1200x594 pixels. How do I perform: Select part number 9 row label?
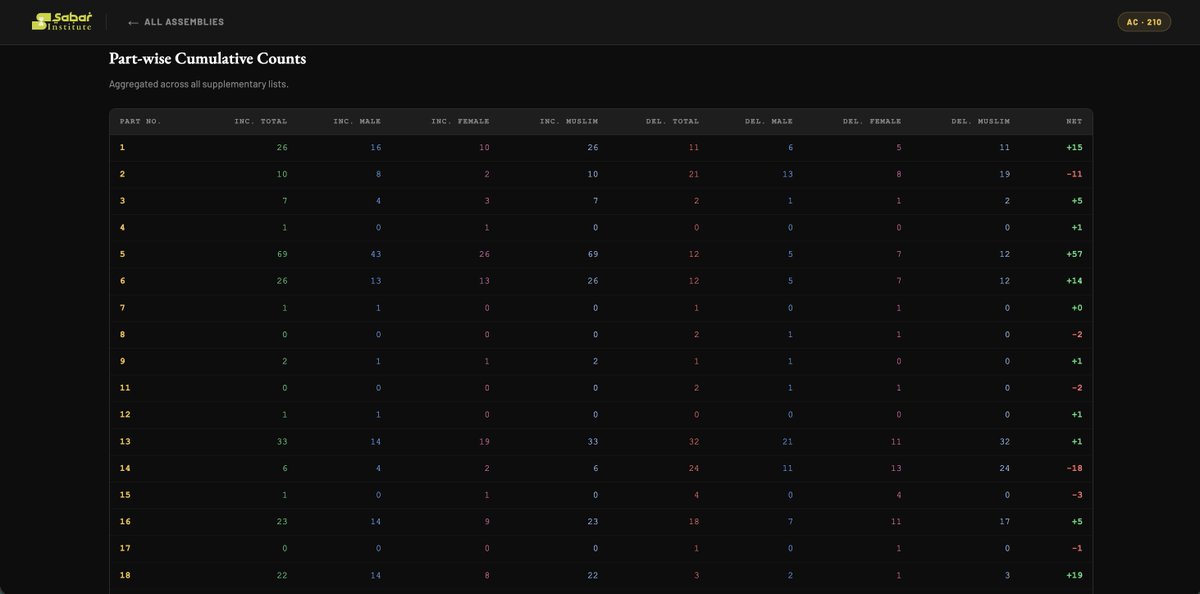click(122, 361)
